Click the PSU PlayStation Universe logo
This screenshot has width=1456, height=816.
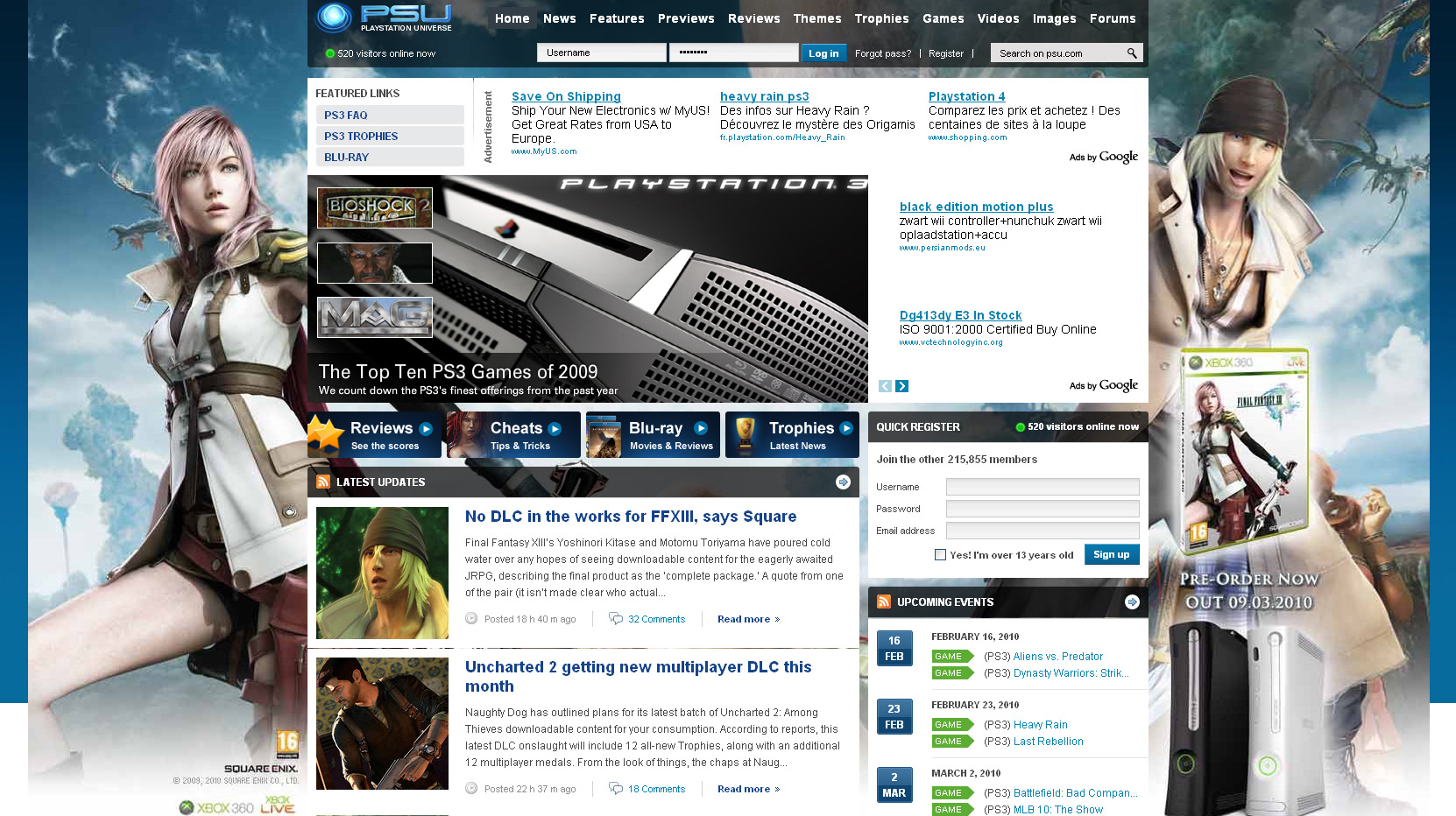pos(384,18)
